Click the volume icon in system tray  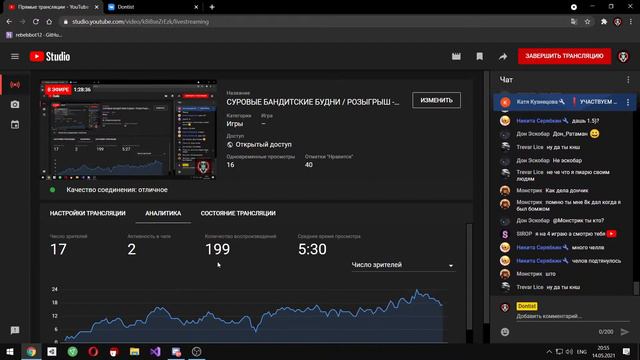569,352
